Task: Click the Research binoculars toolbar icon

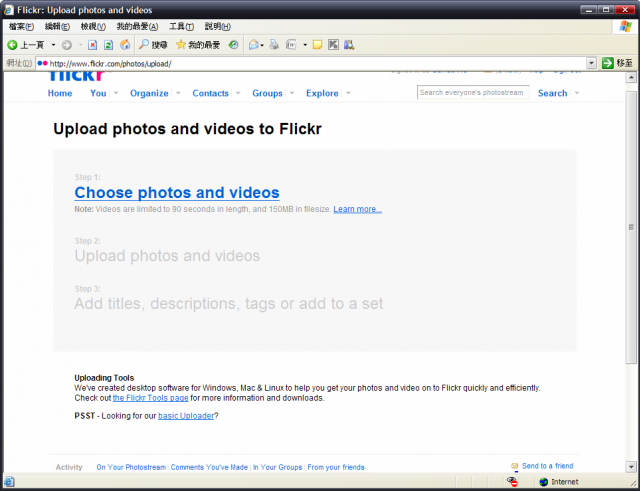Action: click(x=349, y=44)
